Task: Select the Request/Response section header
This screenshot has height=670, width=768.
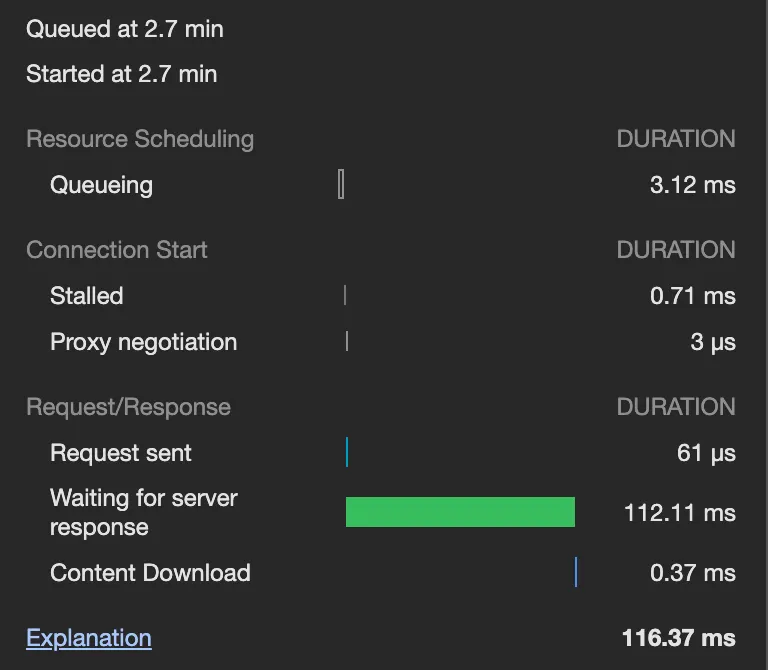Action: (128, 407)
